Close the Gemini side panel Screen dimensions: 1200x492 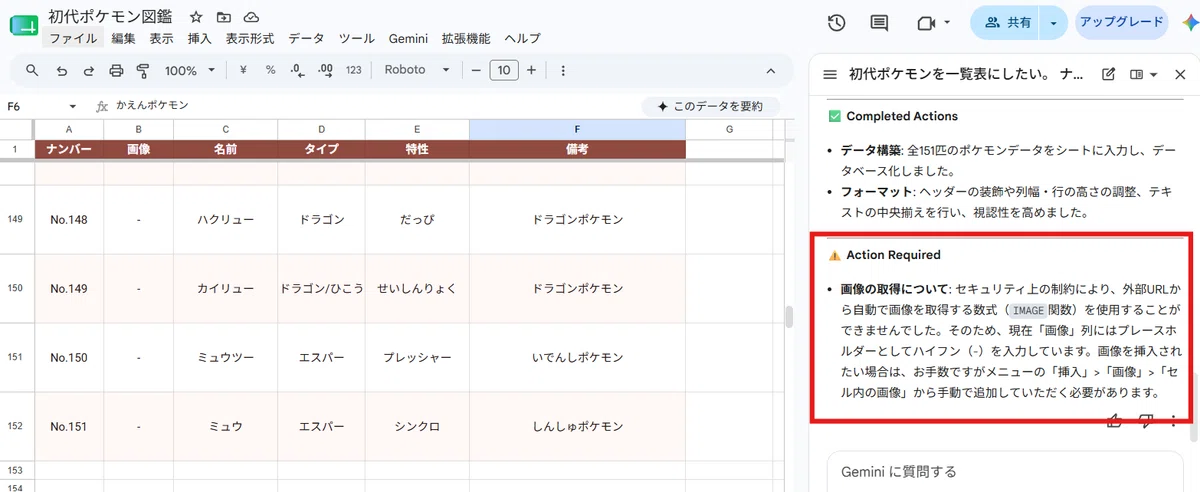tap(1180, 74)
